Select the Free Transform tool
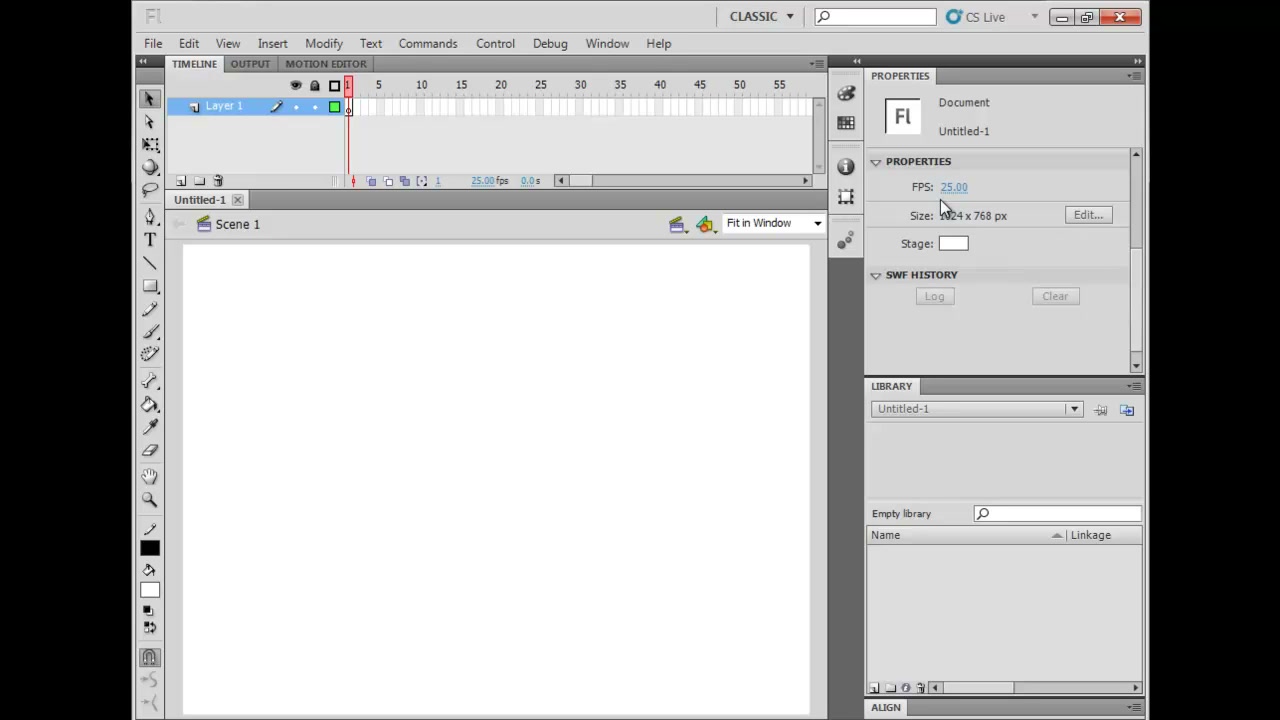Viewport: 1280px width, 720px height. (150, 144)
